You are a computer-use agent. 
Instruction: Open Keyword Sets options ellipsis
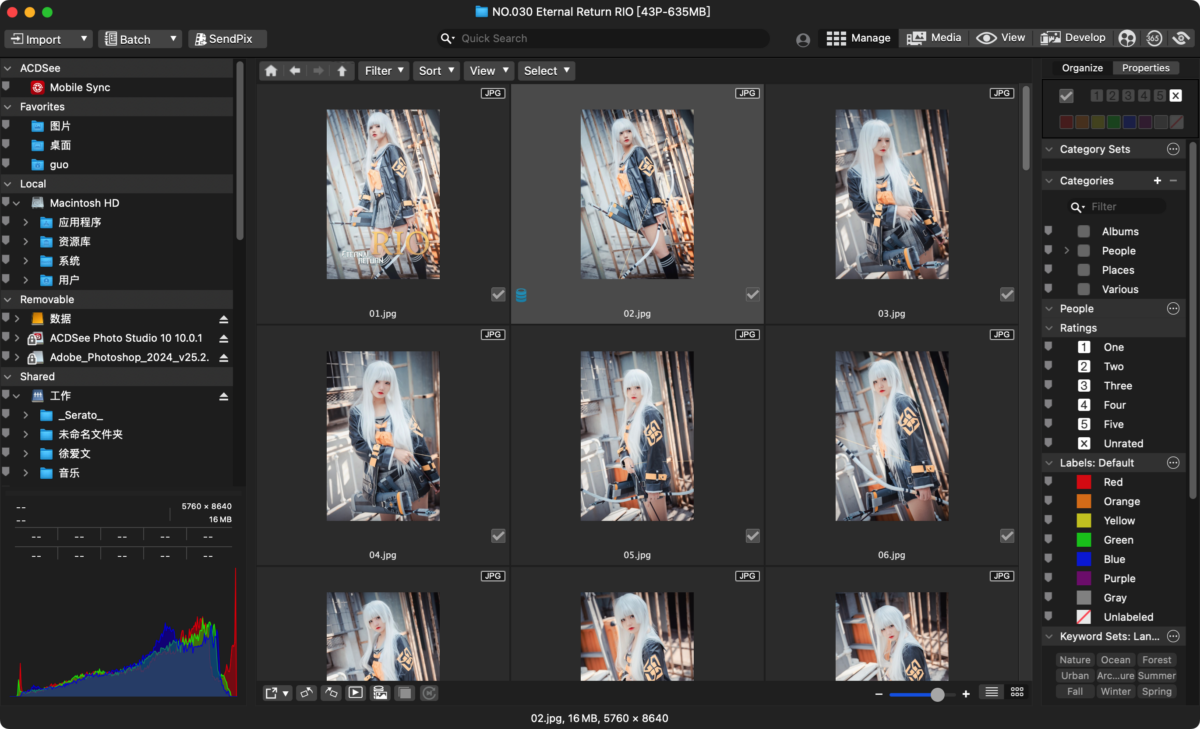point(1173,636)
